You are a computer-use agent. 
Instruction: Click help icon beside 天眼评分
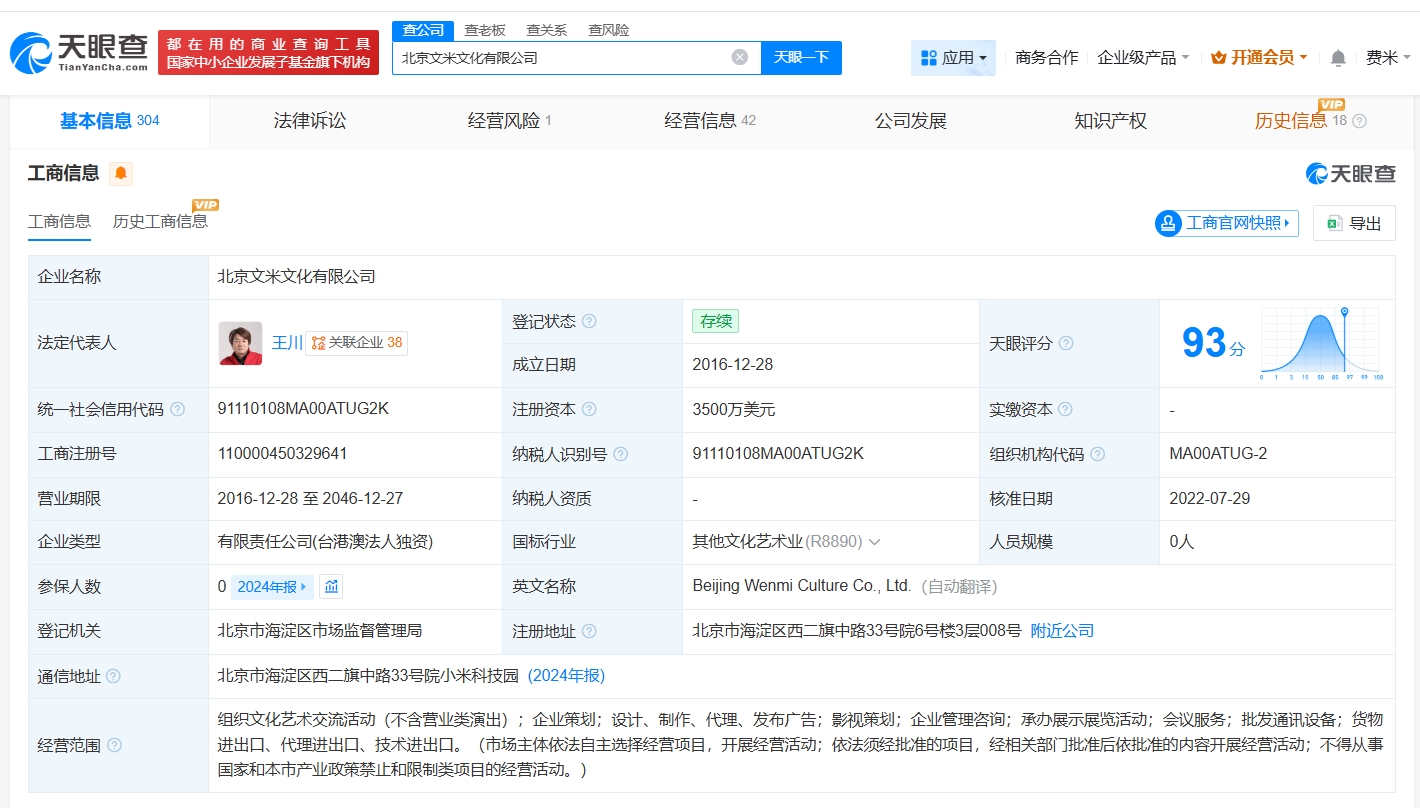tap(1066, 343)
